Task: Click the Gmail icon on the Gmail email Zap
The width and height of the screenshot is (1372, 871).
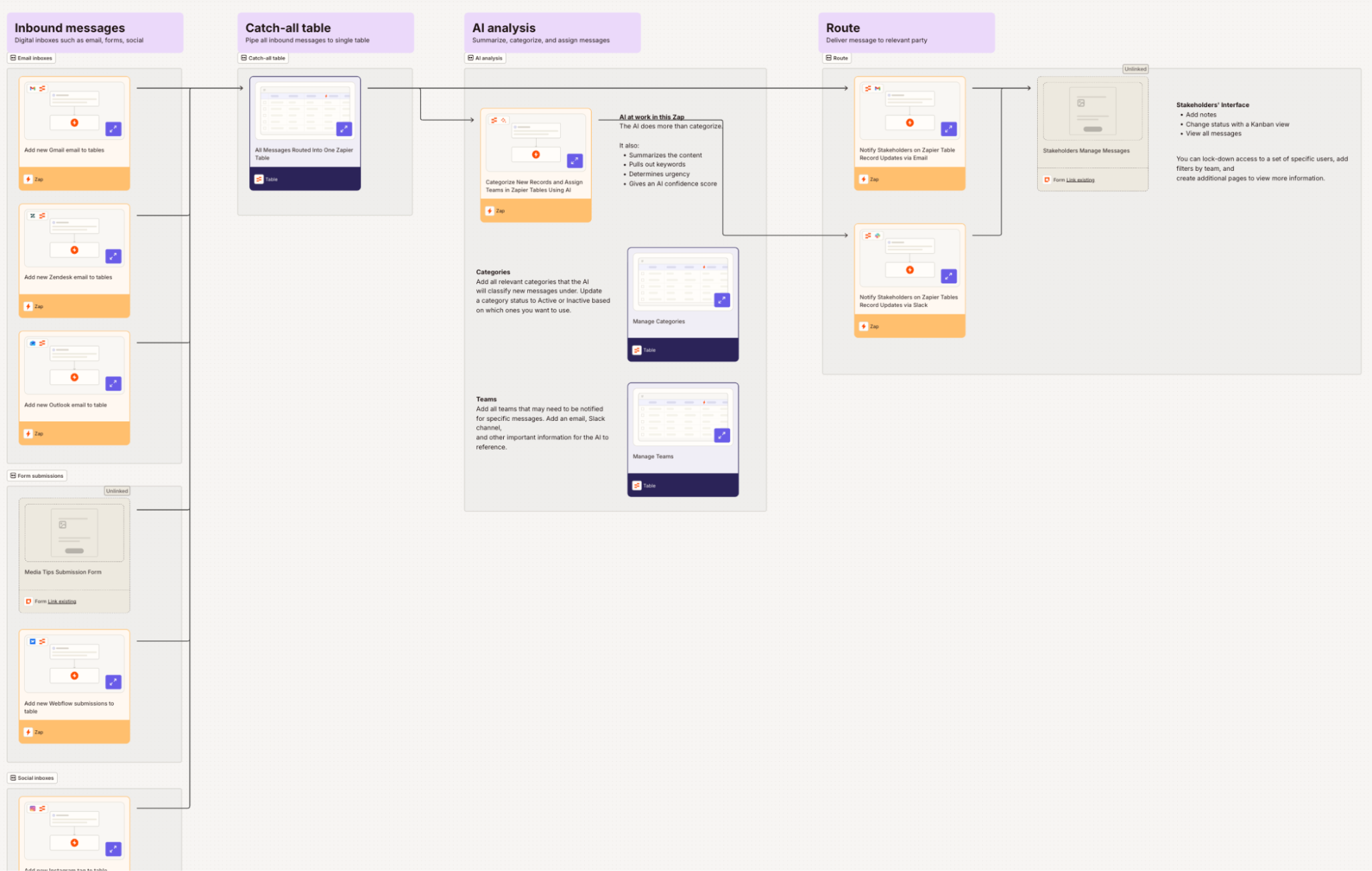Action: [x=32, y=88]
